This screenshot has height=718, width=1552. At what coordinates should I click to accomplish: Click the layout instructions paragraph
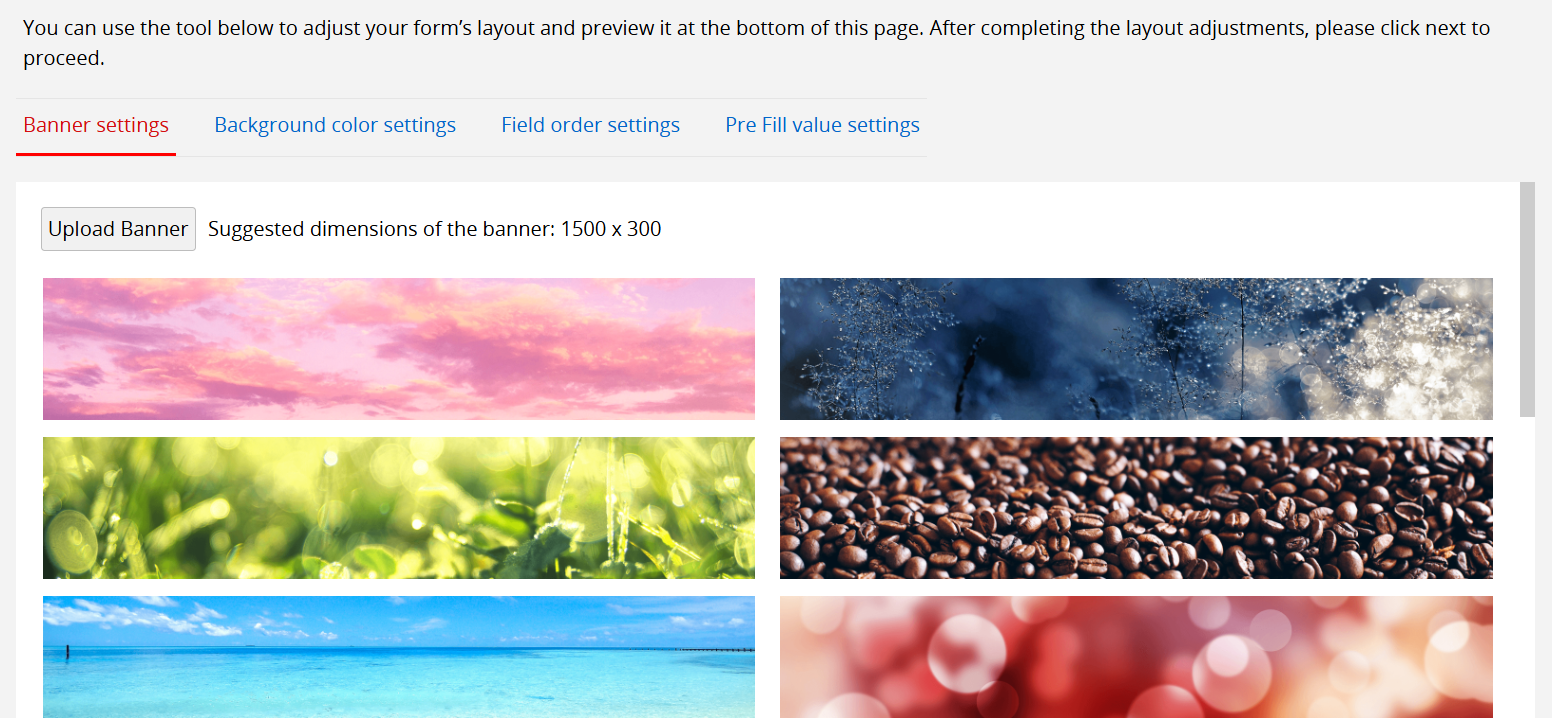[x=757, y=43]
